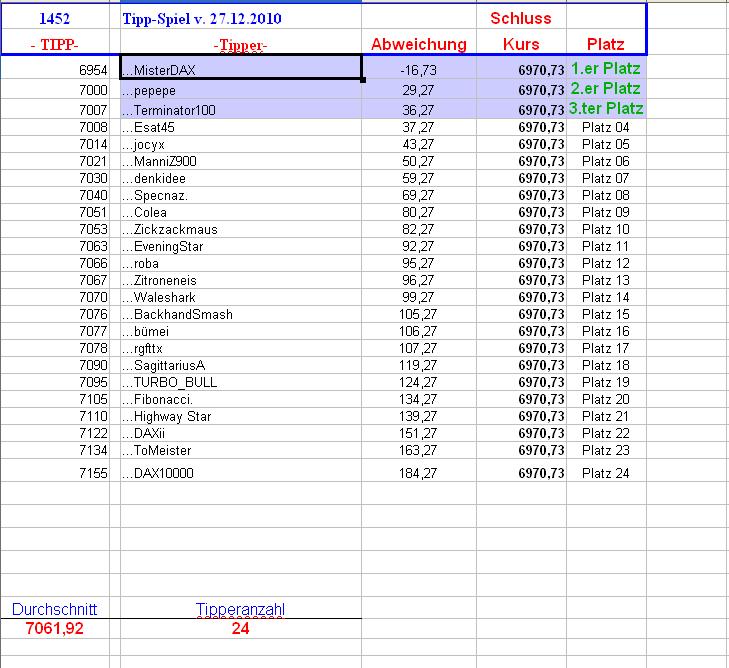Click the average value 7061,92
This screenshot has width=729, height=668.
click(x=55, y=628)
